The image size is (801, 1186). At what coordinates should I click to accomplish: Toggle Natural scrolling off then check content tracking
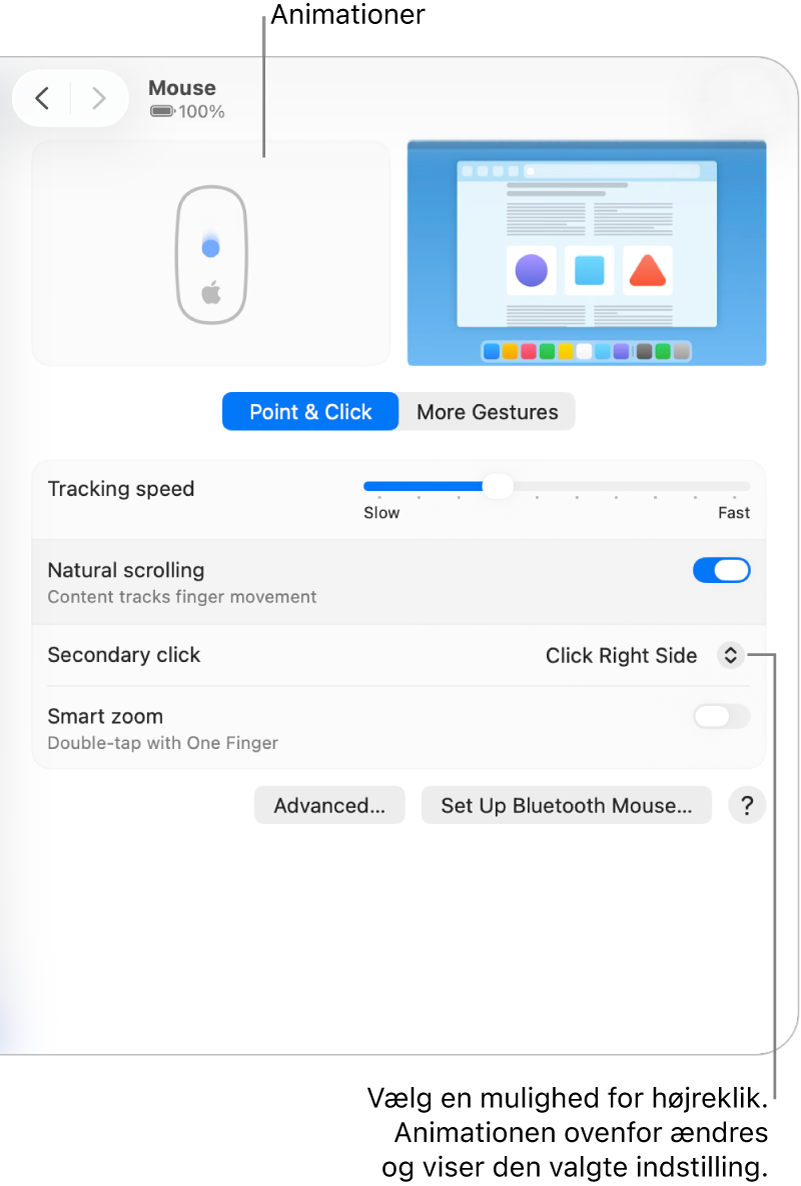tap(721, 570)
